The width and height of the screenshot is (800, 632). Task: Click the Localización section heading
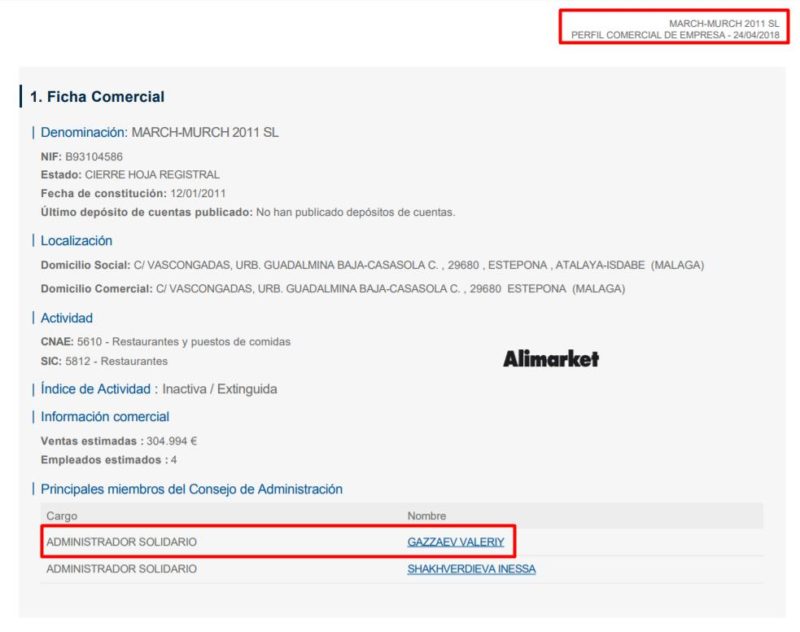pyautogui.click(x=76, y=241)
